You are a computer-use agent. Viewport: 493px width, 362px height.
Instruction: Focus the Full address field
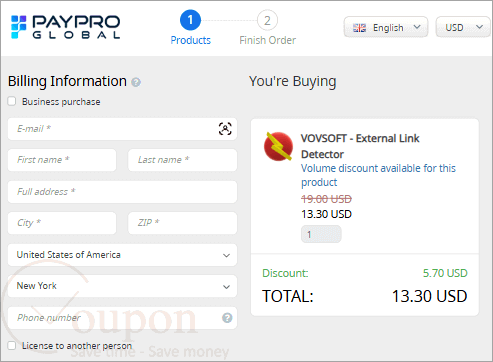122,192
